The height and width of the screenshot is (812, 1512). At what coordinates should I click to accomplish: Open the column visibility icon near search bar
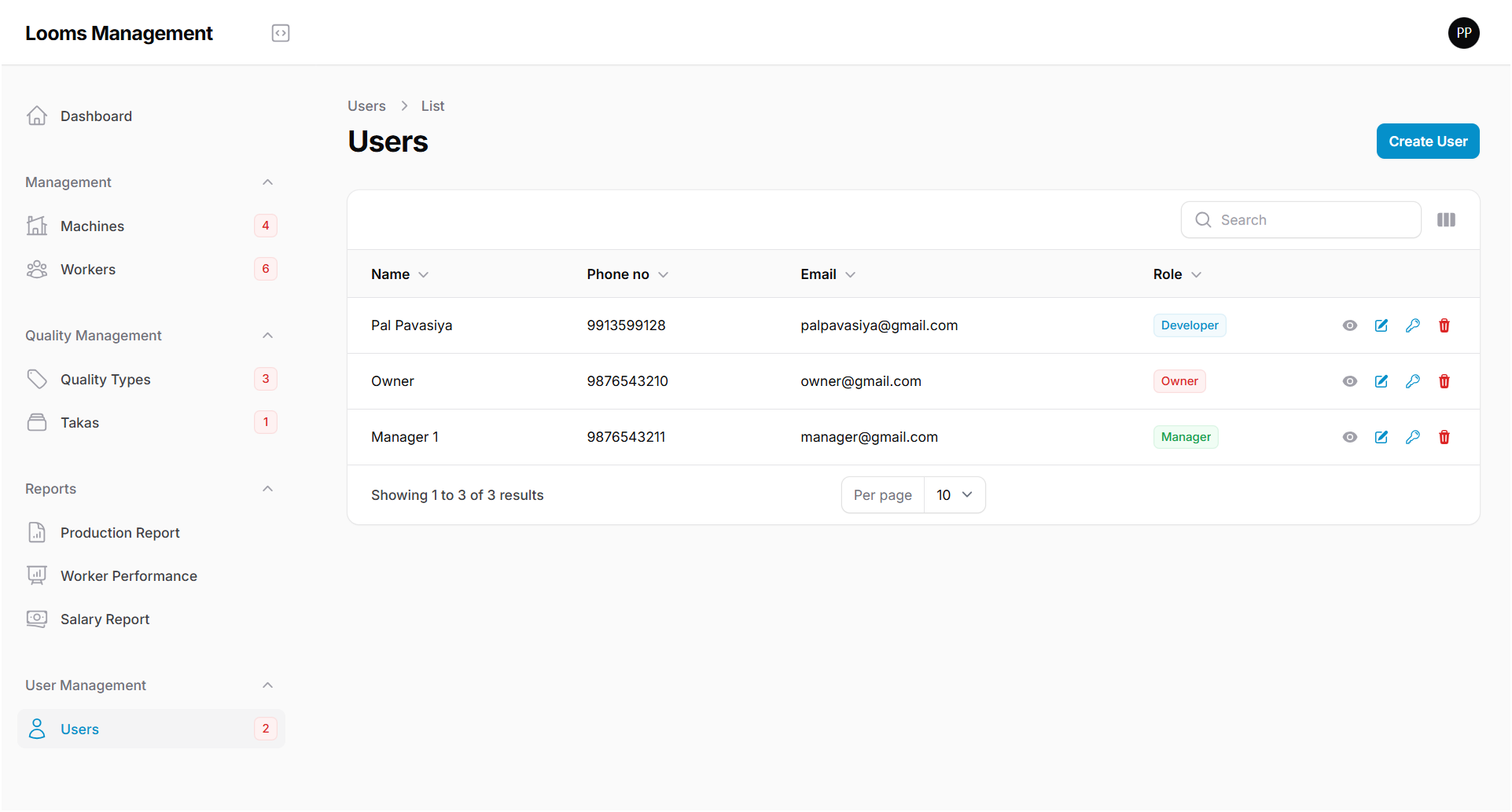[x=1445, y=219]
